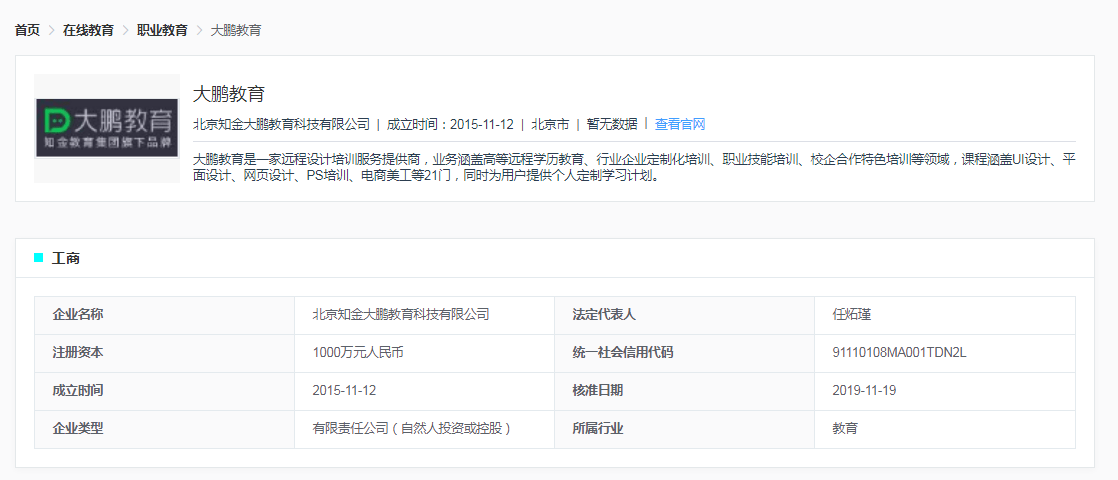Click credit code 91110108MA001TDN2L

tap(899, 353)
